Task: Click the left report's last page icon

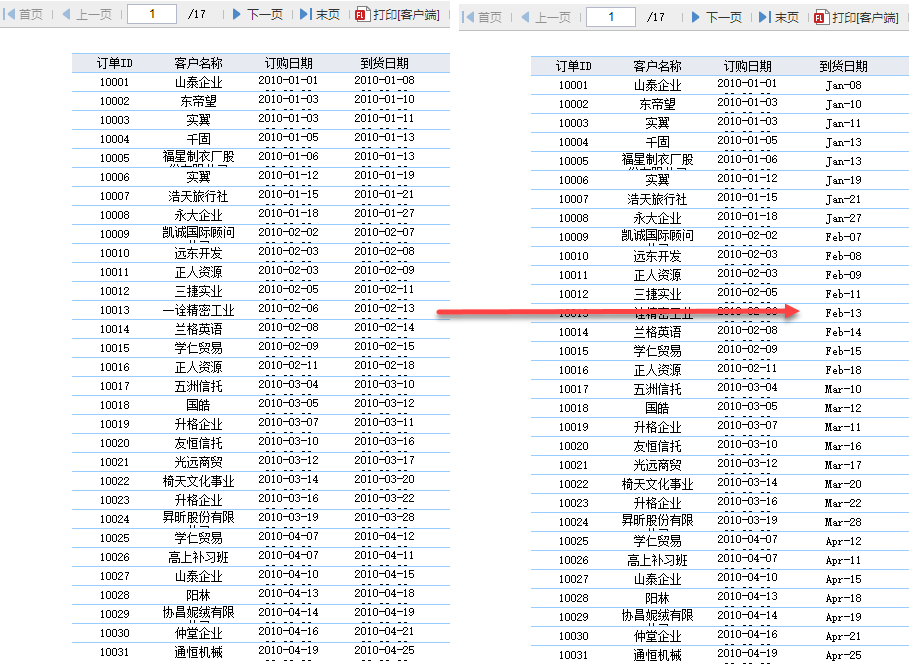Action: point(306,14)
